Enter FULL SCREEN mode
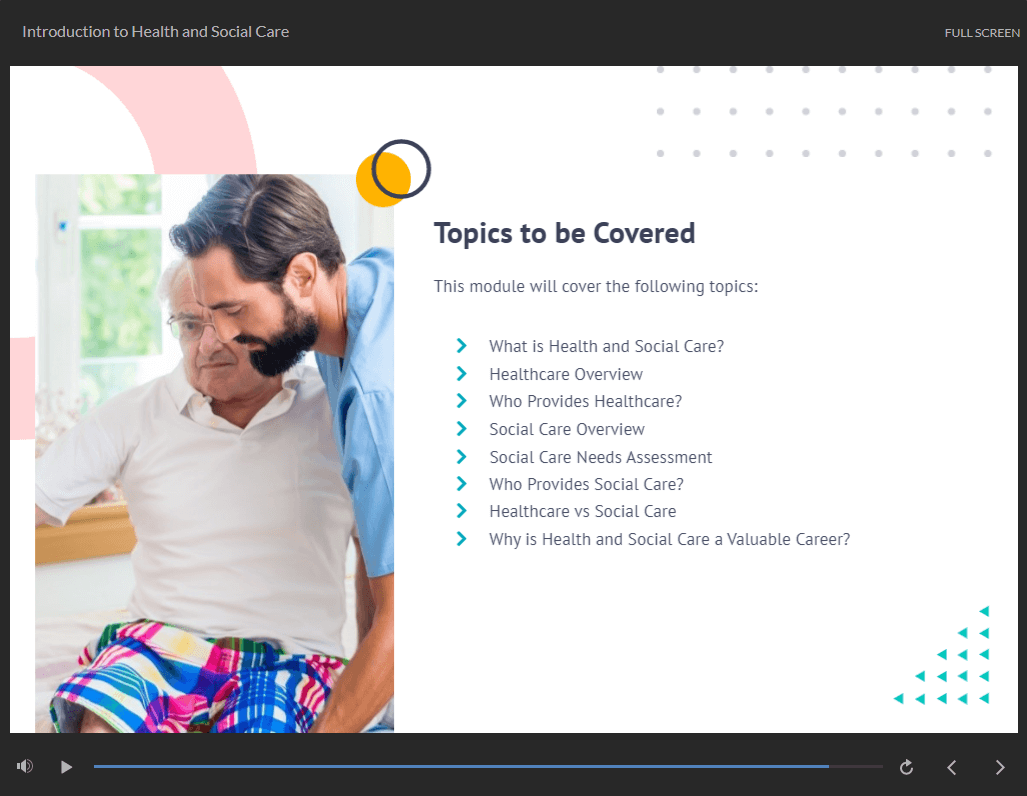This screenshot has width=1027, height=796. [982, 33]
